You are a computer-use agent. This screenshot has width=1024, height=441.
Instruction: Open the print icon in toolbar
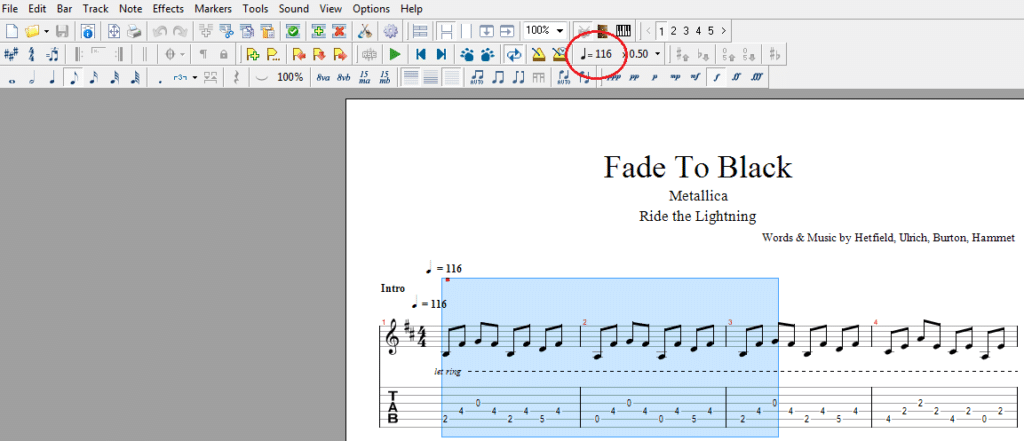tap(133, 31)
